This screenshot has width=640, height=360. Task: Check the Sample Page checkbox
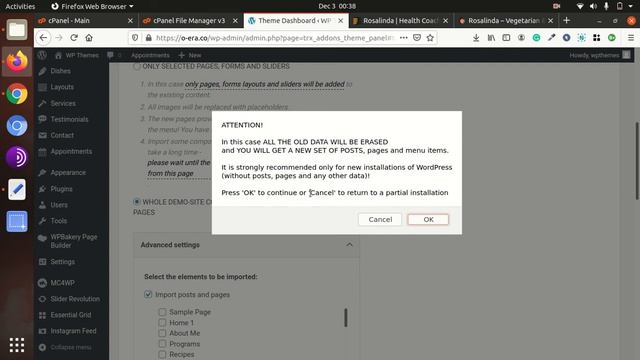162,312
